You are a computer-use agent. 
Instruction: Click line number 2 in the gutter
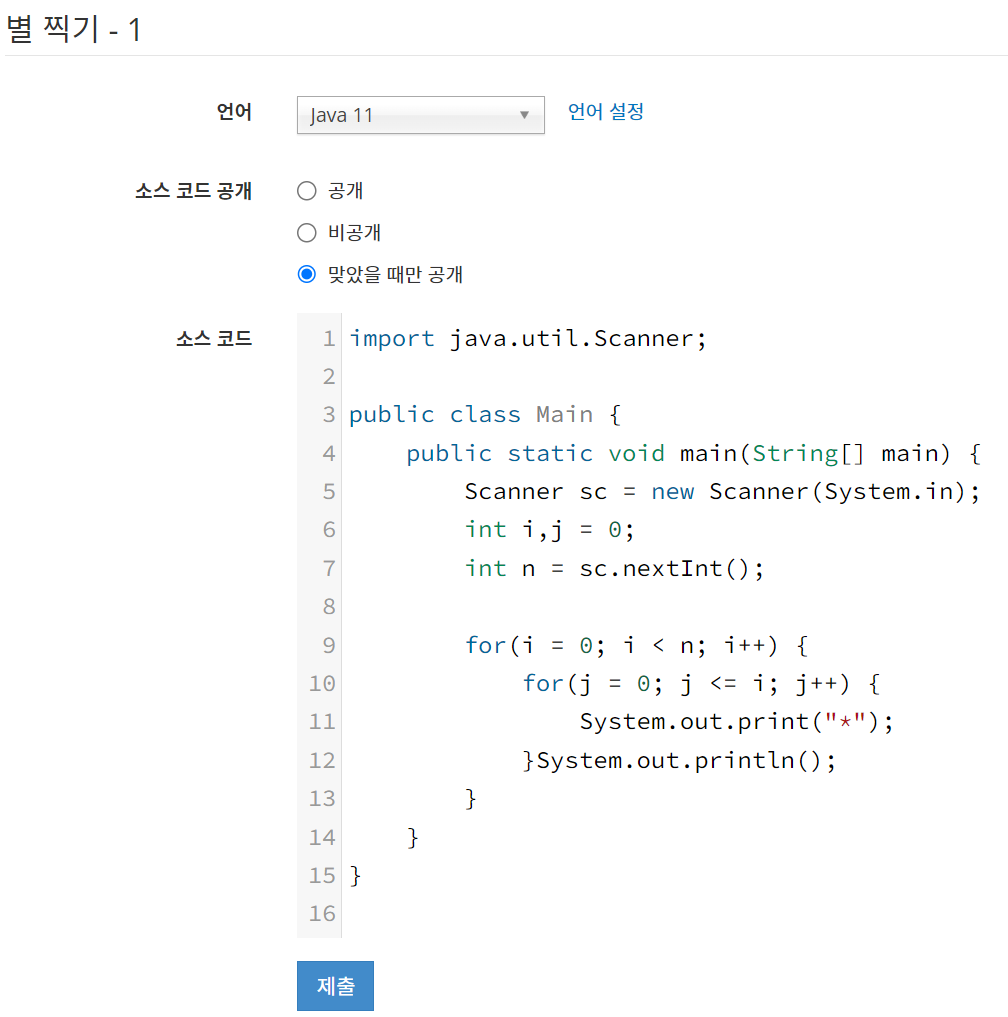[329, 377]
